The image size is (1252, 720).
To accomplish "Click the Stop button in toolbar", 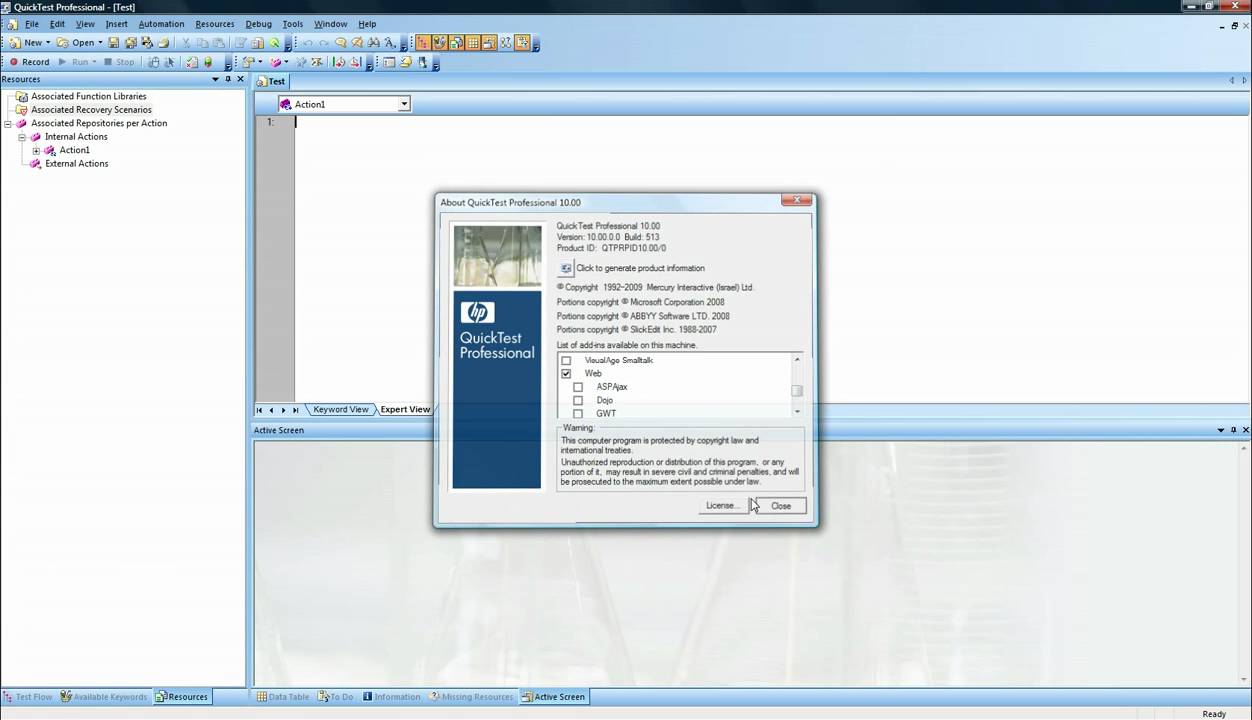I will 119,62.
